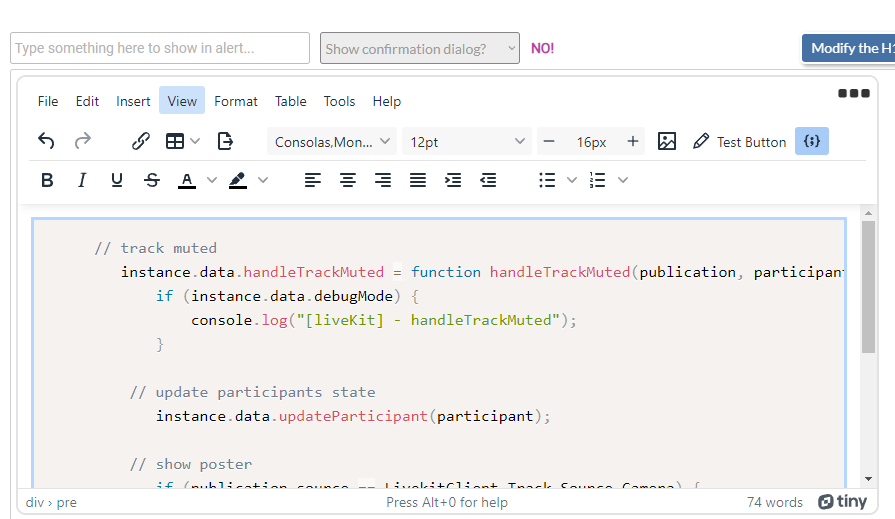Click the alert text input field
Viewport: 895px width, 519px height.
coord(160,48)
